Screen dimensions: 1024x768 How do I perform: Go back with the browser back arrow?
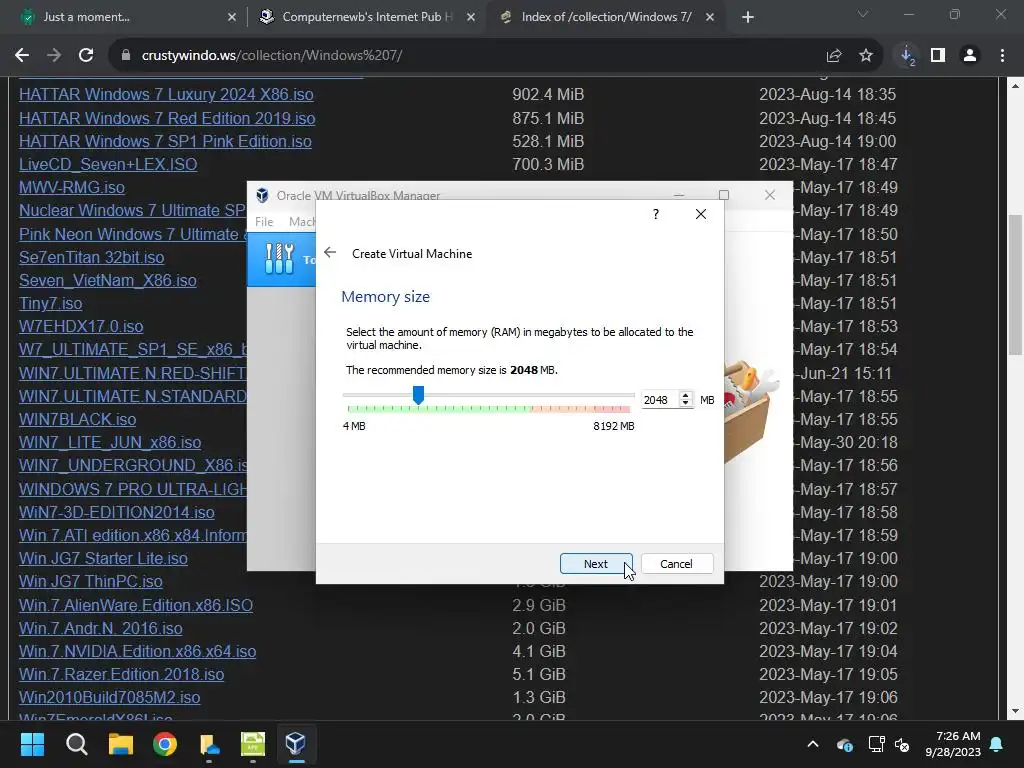22,56
